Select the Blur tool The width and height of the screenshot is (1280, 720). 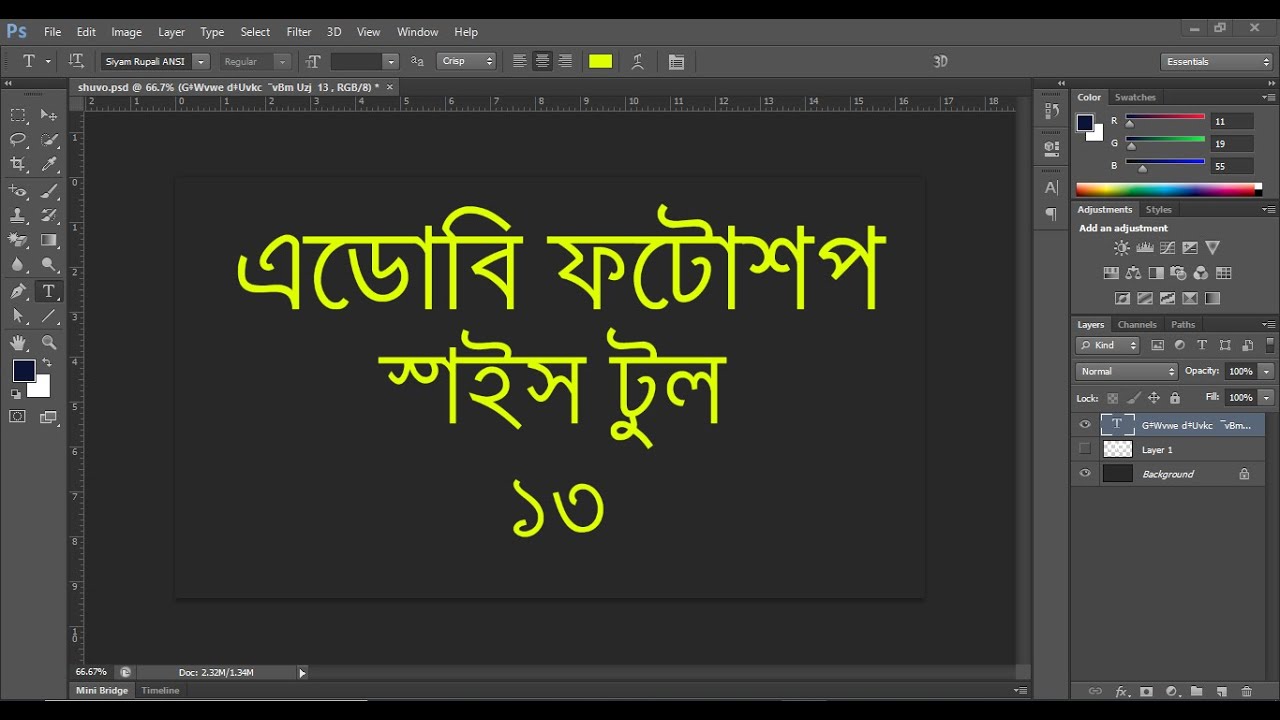tap(18, 265)
